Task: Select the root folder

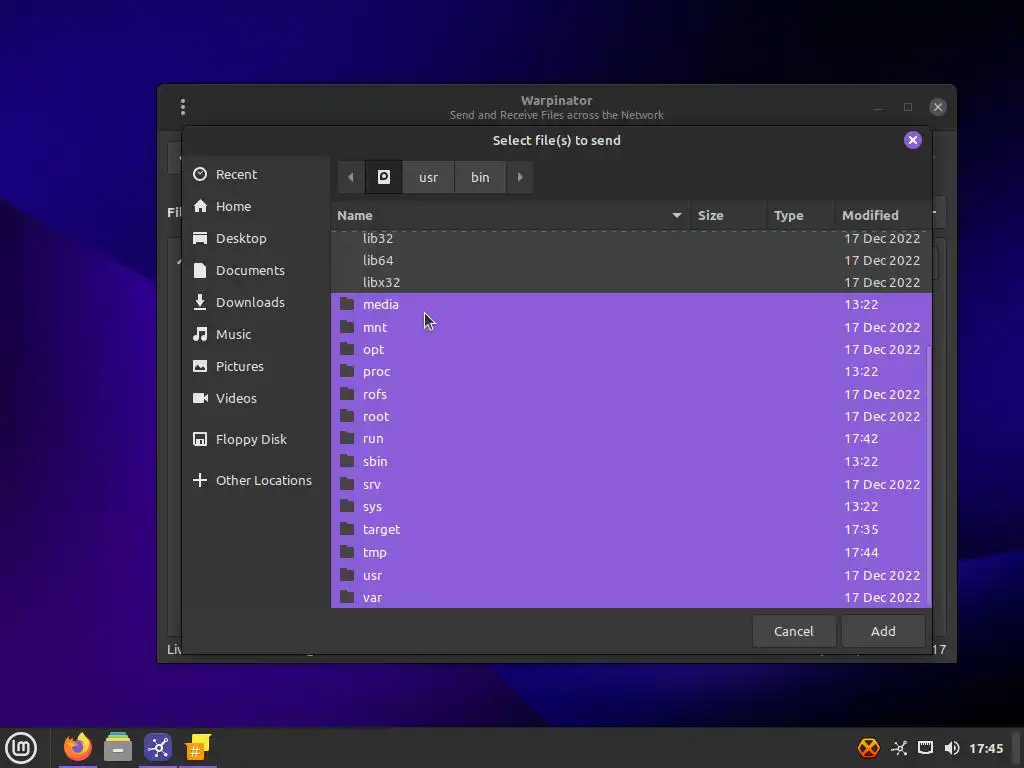Action: 631,417
